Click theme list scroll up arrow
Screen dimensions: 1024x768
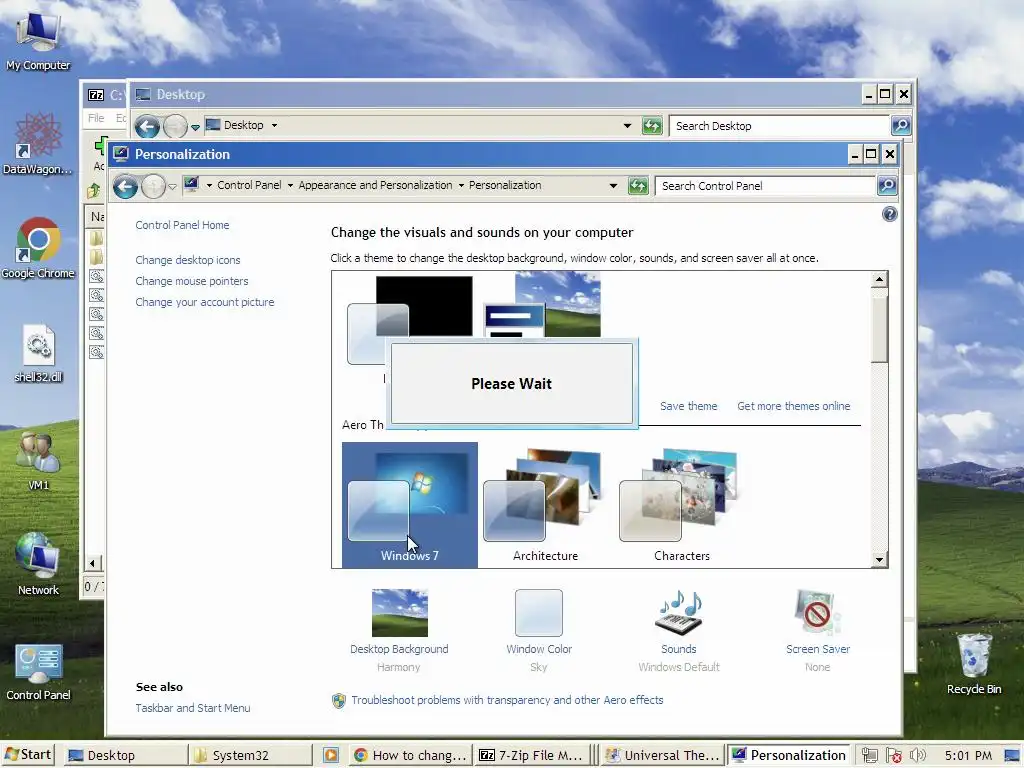(x=880, y=280)
